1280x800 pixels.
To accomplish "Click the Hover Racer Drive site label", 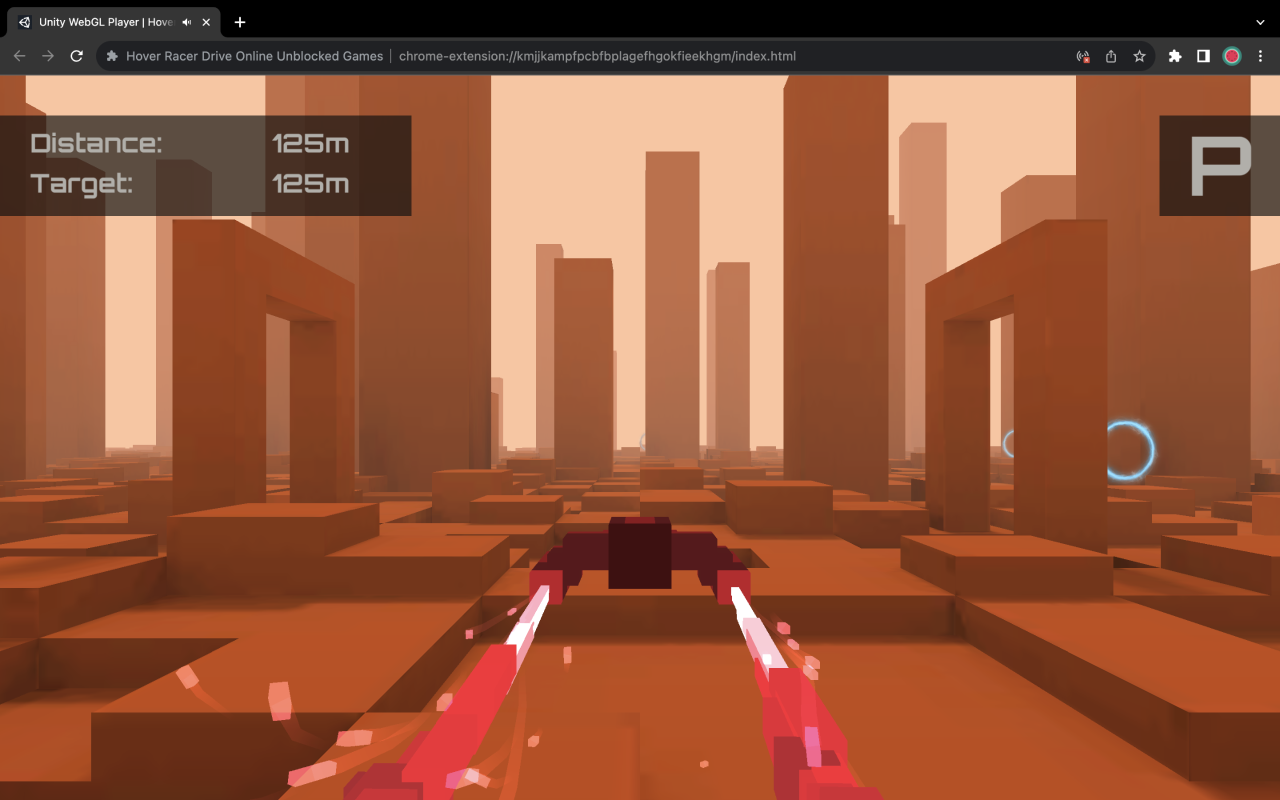I will click(x=254, y=56).
